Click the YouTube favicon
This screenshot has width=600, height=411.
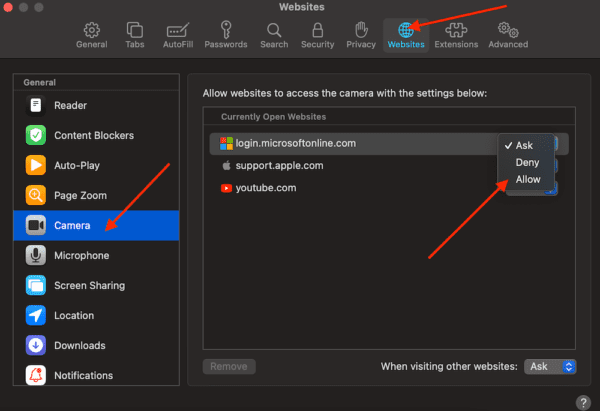[226, 188]
